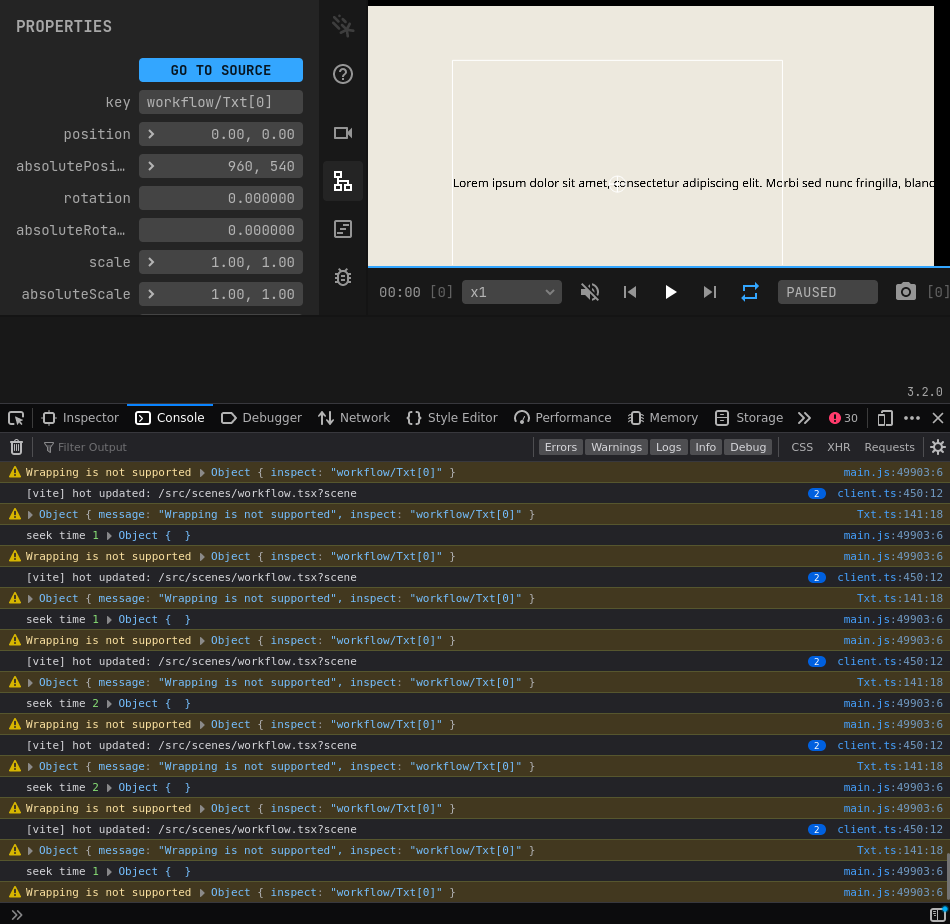Unmute audio in the playback controls
Screen dimensions: 950x924
tap(590, 292)
